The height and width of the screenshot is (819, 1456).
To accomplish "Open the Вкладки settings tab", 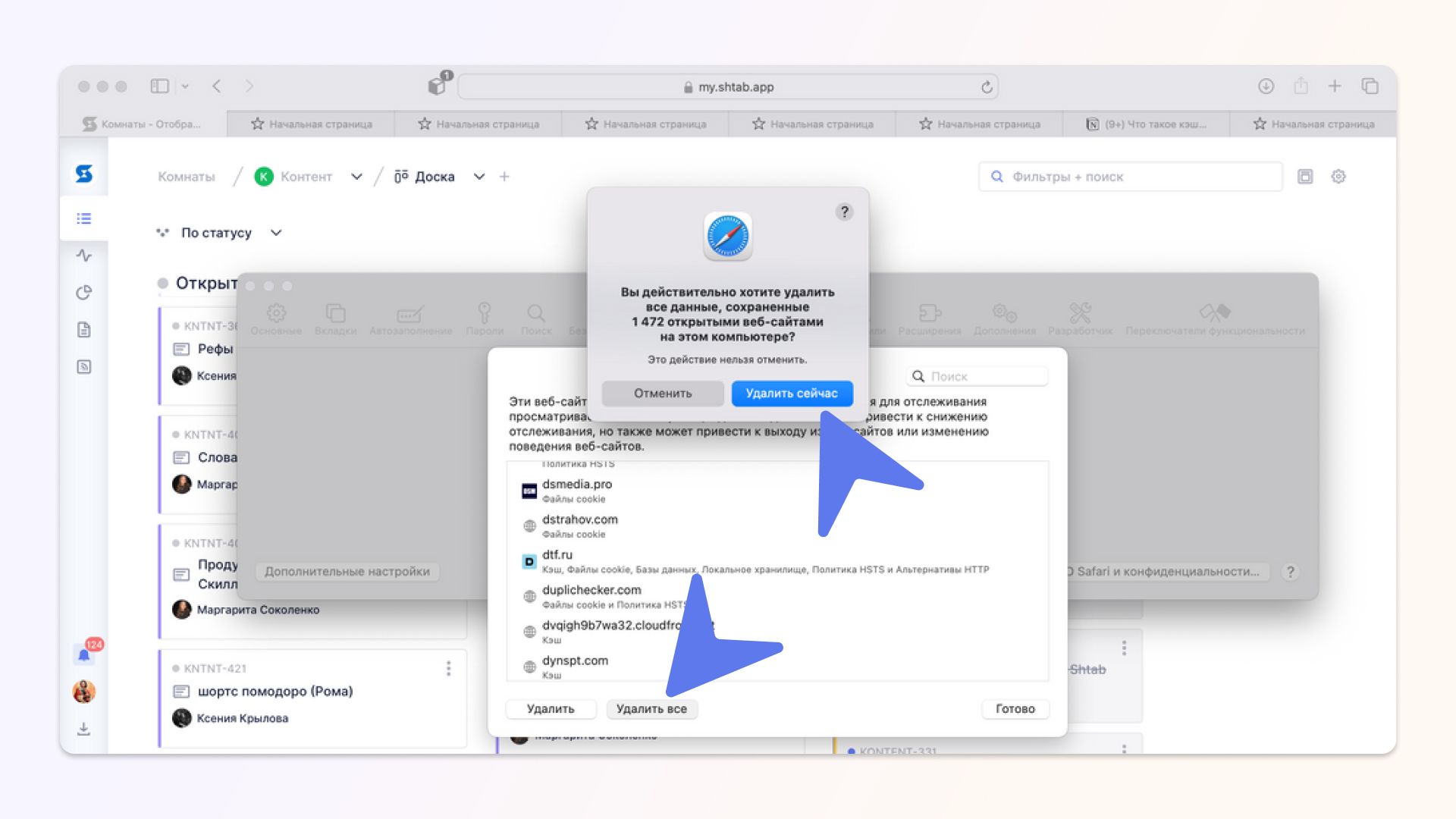I will click(335, 319).
